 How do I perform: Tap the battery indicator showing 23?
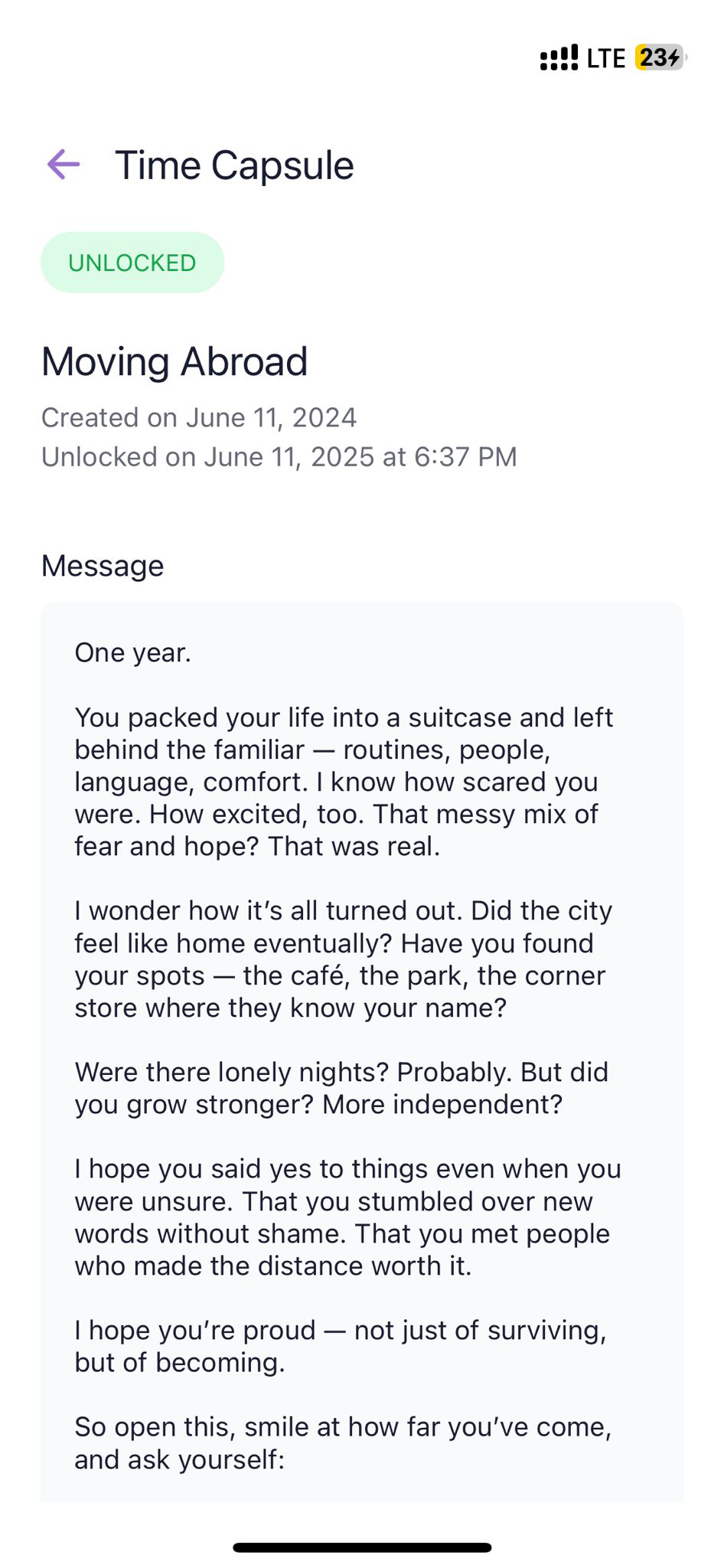[660, 57]
